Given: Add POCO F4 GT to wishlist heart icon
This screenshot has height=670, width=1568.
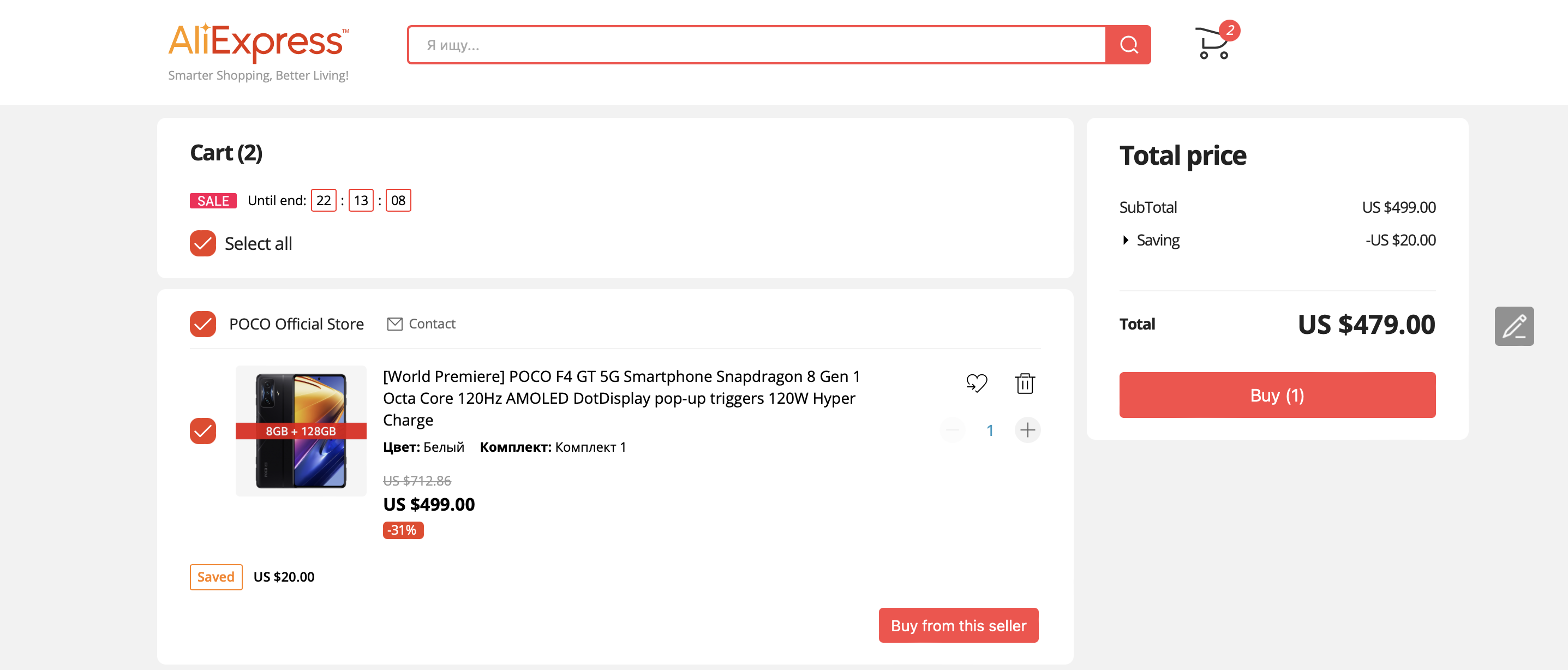Looking at the screenshot, I should click(977, 384).
